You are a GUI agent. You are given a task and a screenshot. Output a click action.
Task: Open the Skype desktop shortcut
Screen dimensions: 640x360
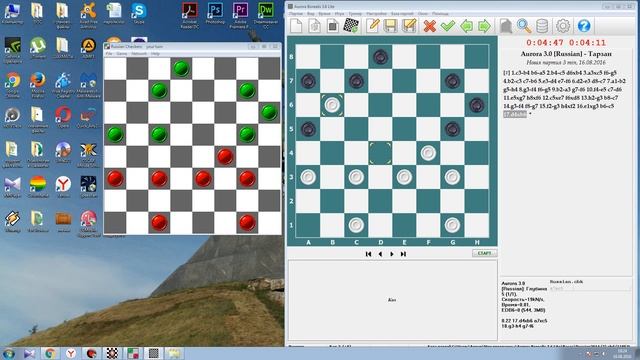pyautogui.click(x=139, y=13)
